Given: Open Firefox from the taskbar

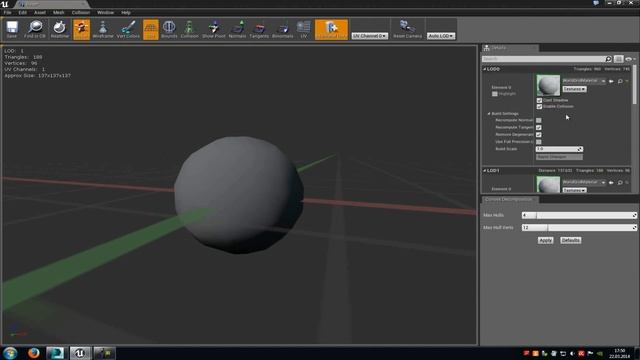Looking at the screenshot, I should (33, 353).
